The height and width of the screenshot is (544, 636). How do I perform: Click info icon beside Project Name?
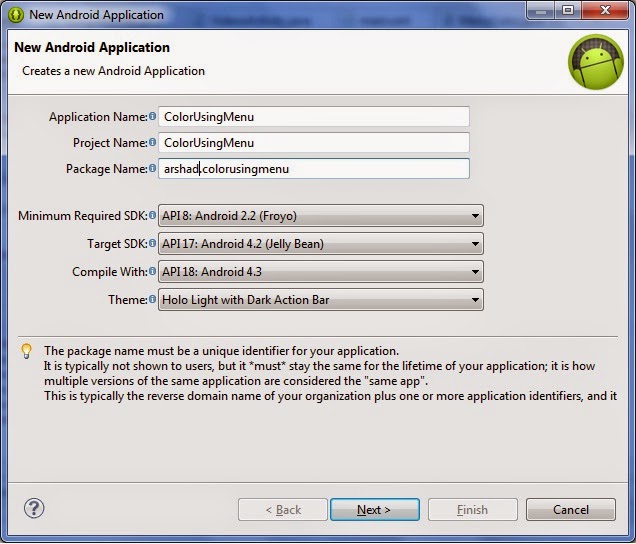[x=153, y=143]
